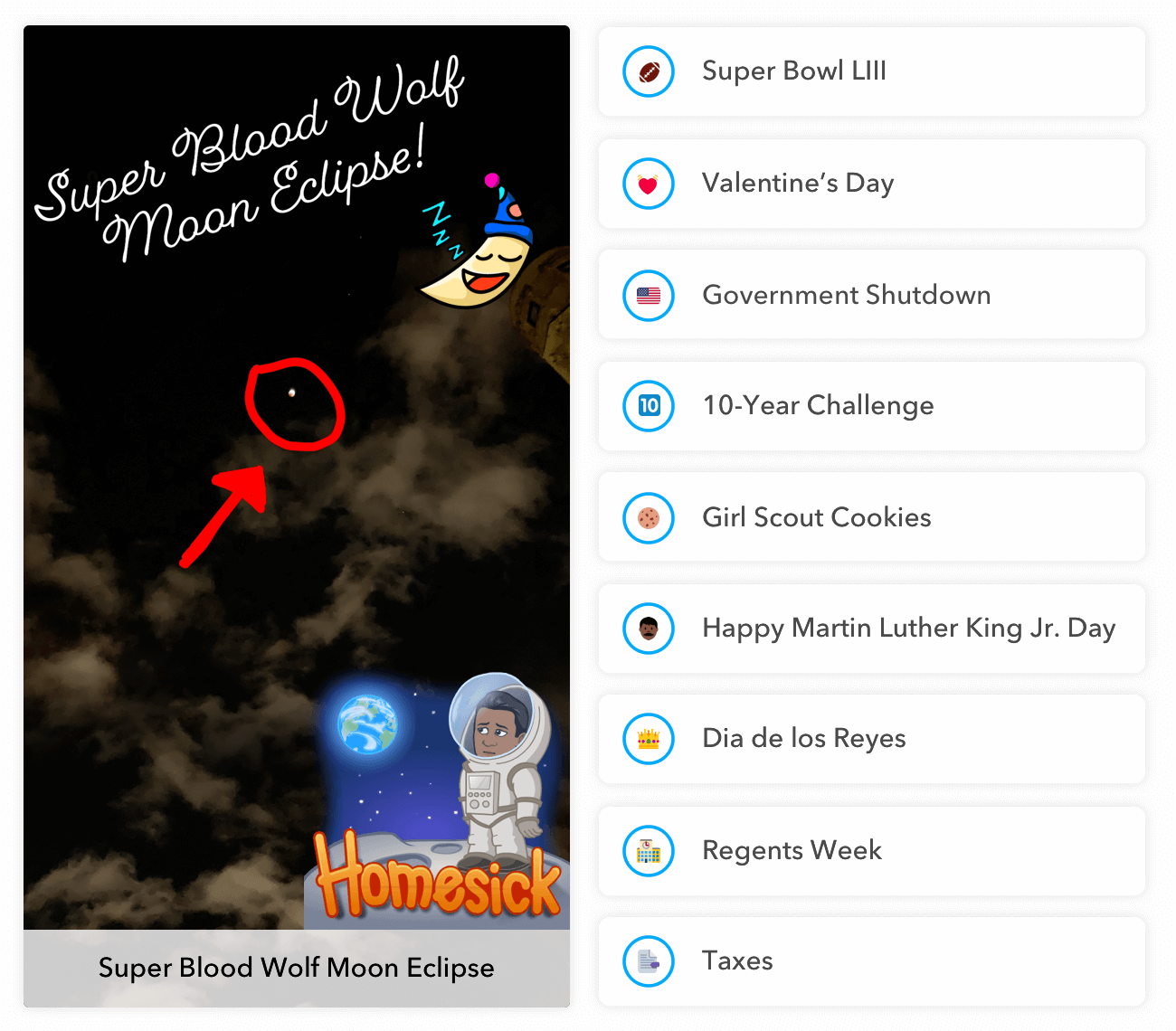
Task: Open the 10-Year Challenge card
Action: click(872, 406)
